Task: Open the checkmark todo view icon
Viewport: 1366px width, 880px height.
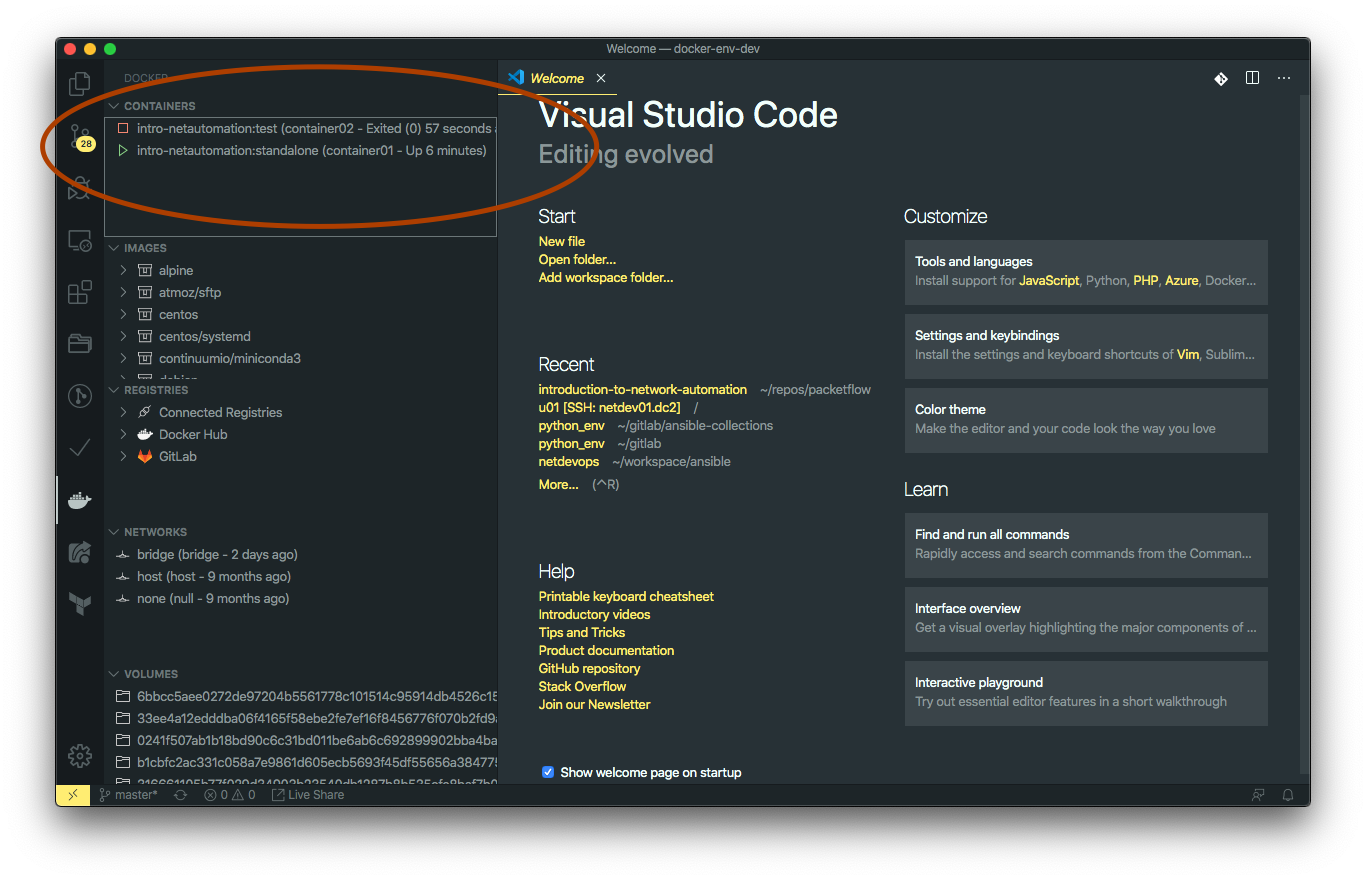Action: (80, 448)
